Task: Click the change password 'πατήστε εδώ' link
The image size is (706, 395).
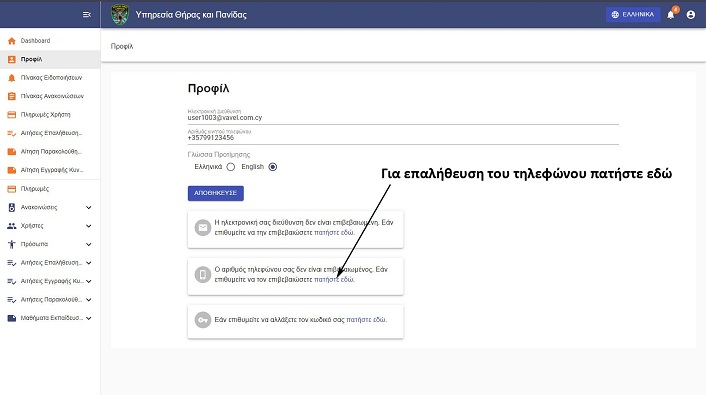Action: pyautogui.click(x=367, y=320)
